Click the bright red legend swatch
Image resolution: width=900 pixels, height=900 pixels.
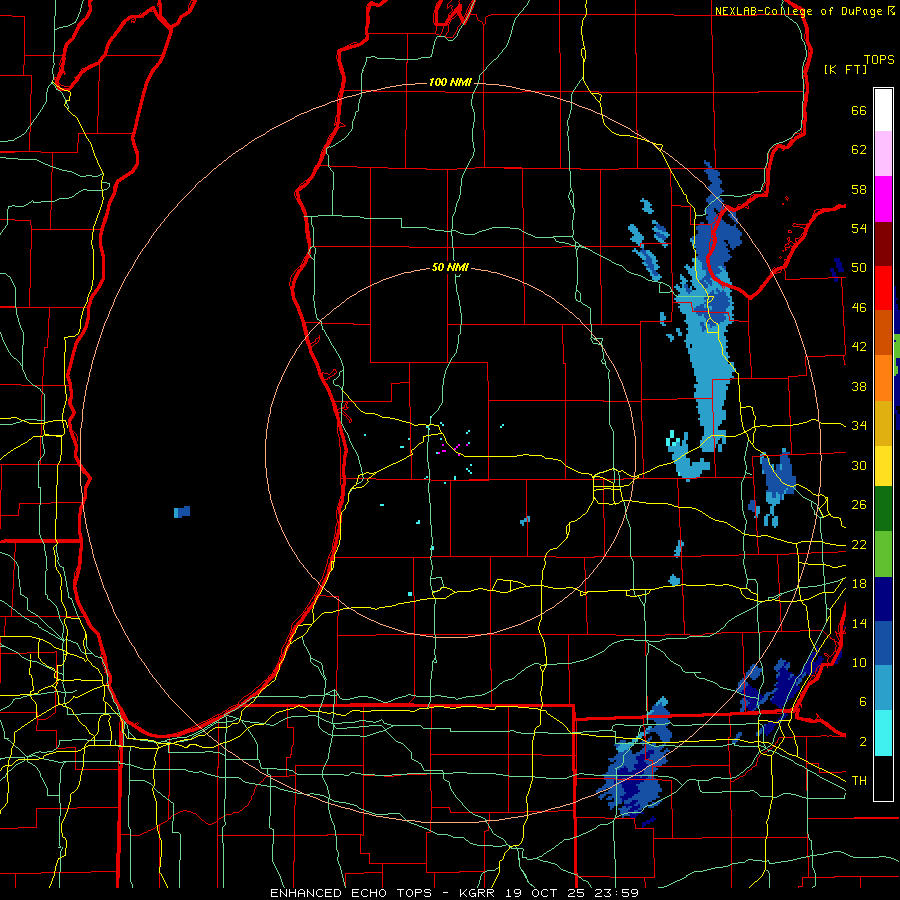[883, 288]
